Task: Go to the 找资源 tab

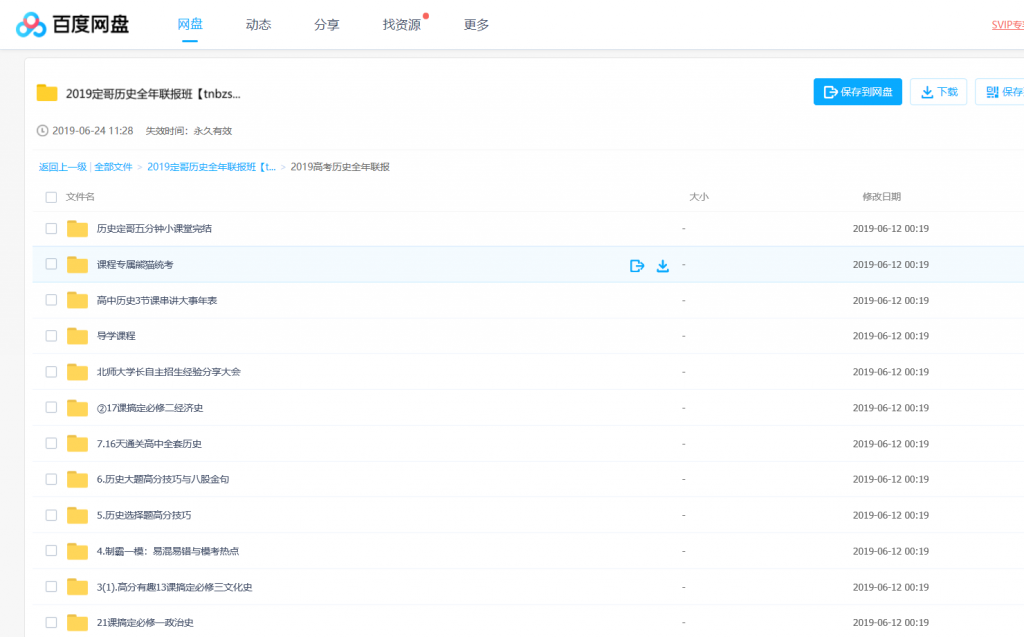Action: pyautogui.click(x=401, y=25)
